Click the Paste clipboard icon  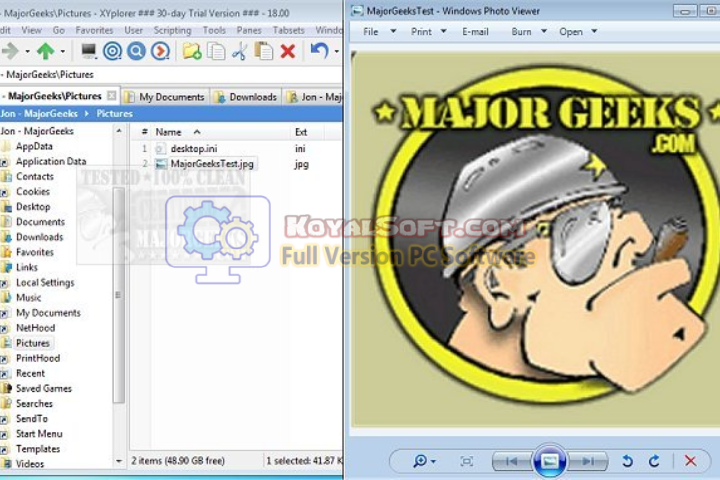(264, 51)
